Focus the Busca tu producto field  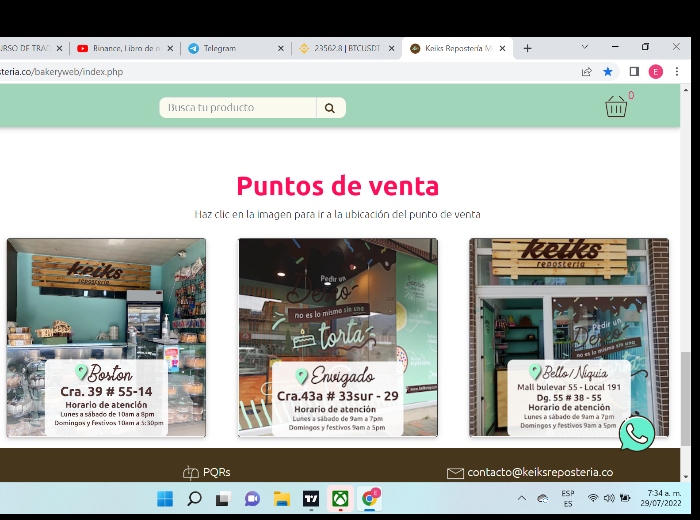[x=238, y=108]
